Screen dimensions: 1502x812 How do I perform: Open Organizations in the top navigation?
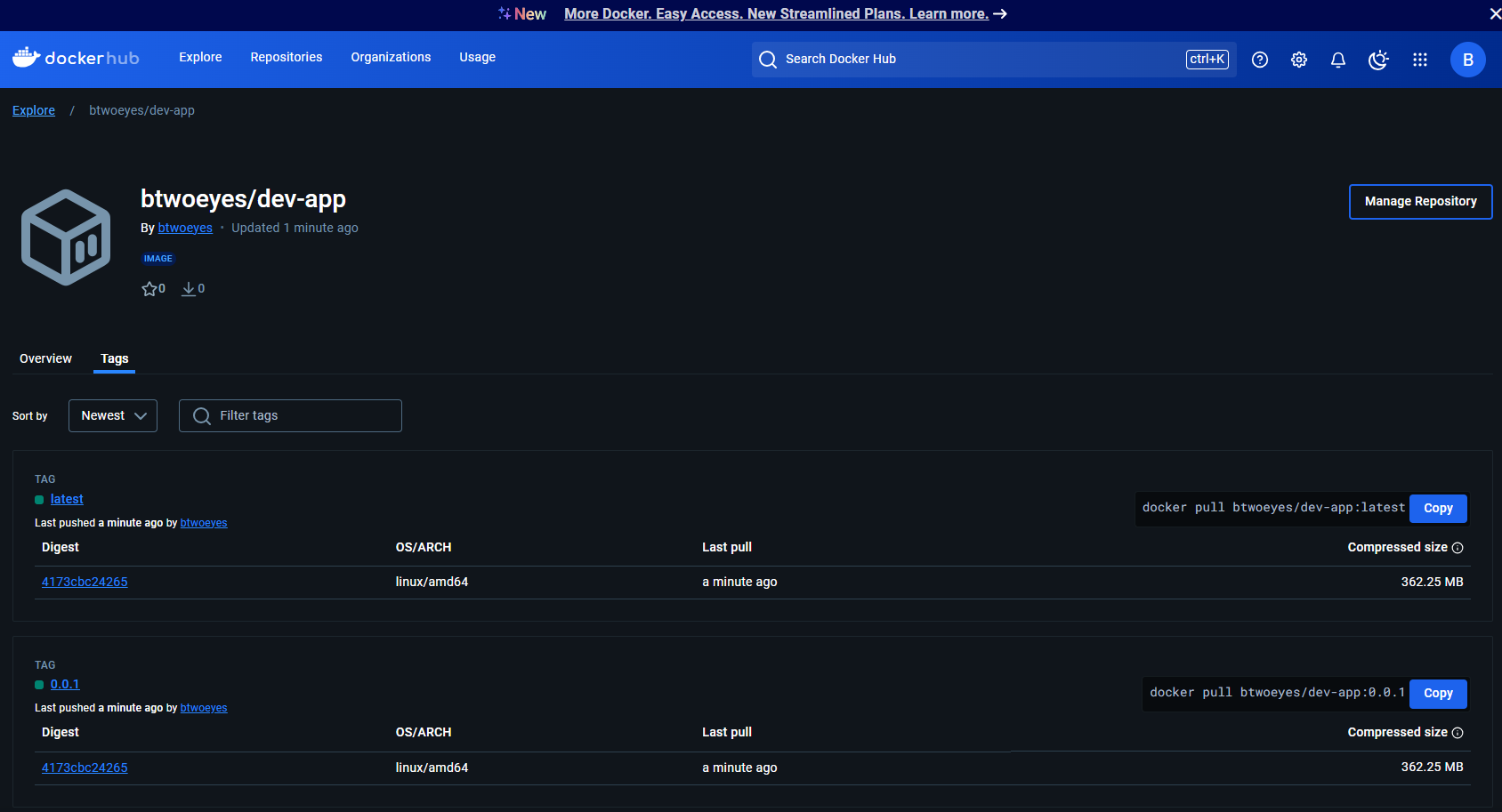391,57
